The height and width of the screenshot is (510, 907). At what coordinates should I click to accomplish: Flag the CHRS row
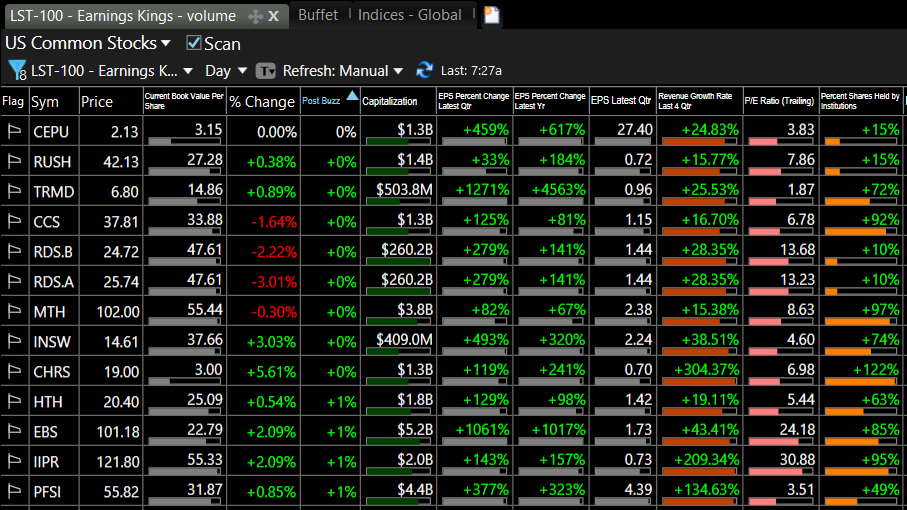[x=14, y=372]
